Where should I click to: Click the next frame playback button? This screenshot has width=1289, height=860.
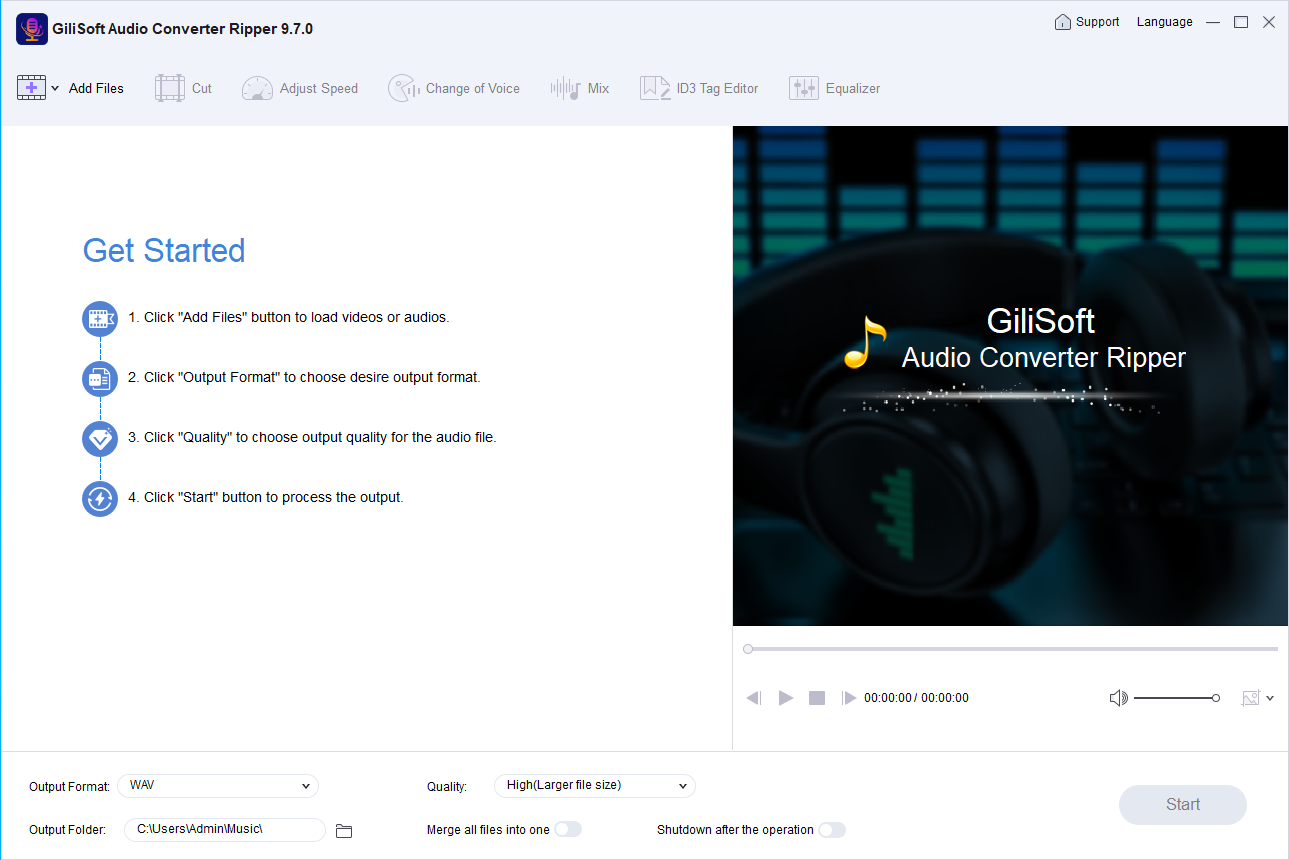click(849, 698)
